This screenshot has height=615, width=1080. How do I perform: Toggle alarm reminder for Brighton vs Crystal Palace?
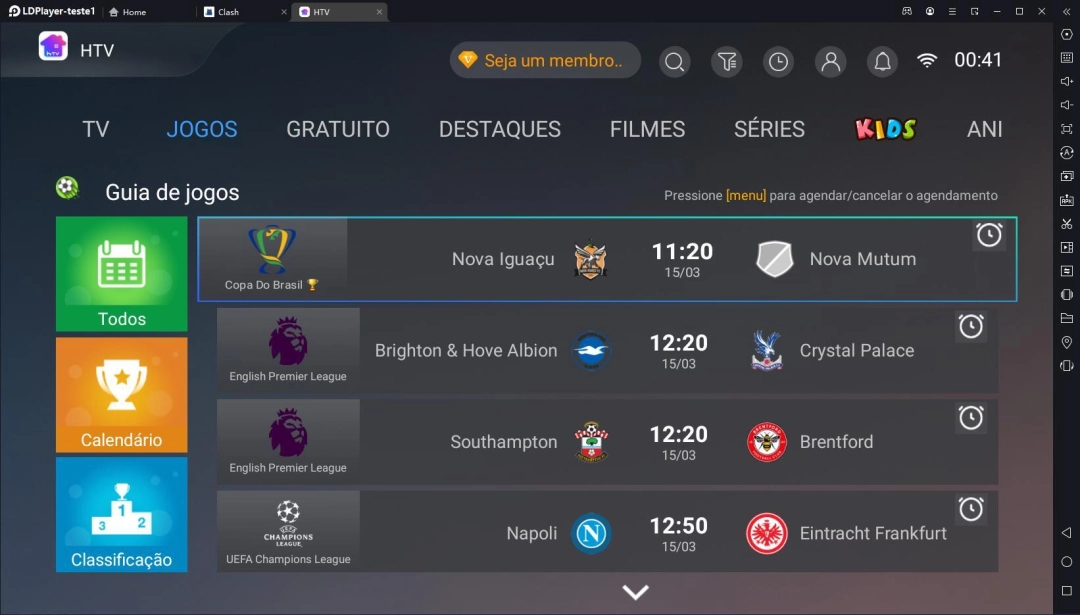pos(971,326)
